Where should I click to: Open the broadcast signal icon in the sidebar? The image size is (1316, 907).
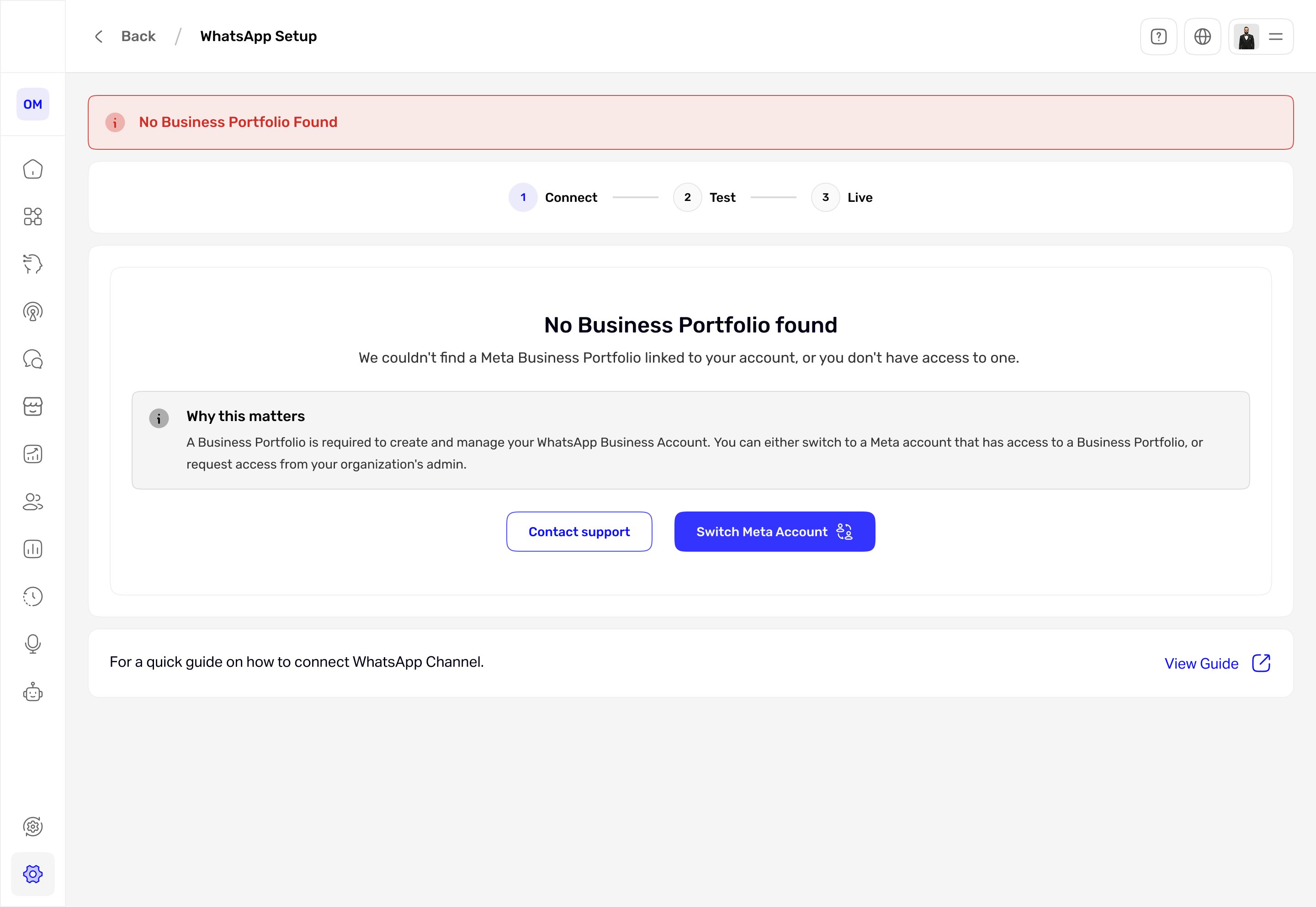tap(32, 311)
